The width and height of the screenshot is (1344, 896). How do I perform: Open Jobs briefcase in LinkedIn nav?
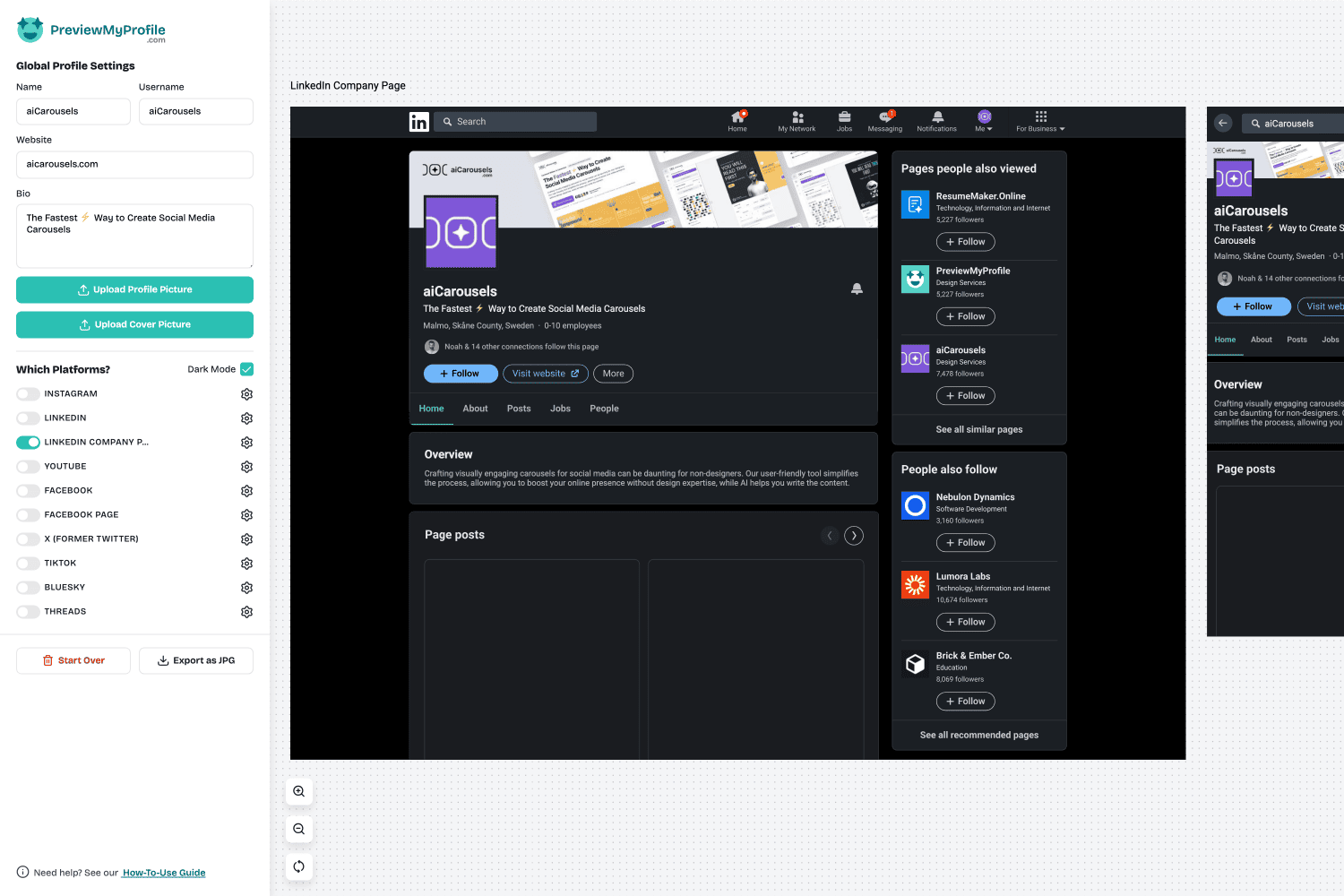(x=844, y=121)
